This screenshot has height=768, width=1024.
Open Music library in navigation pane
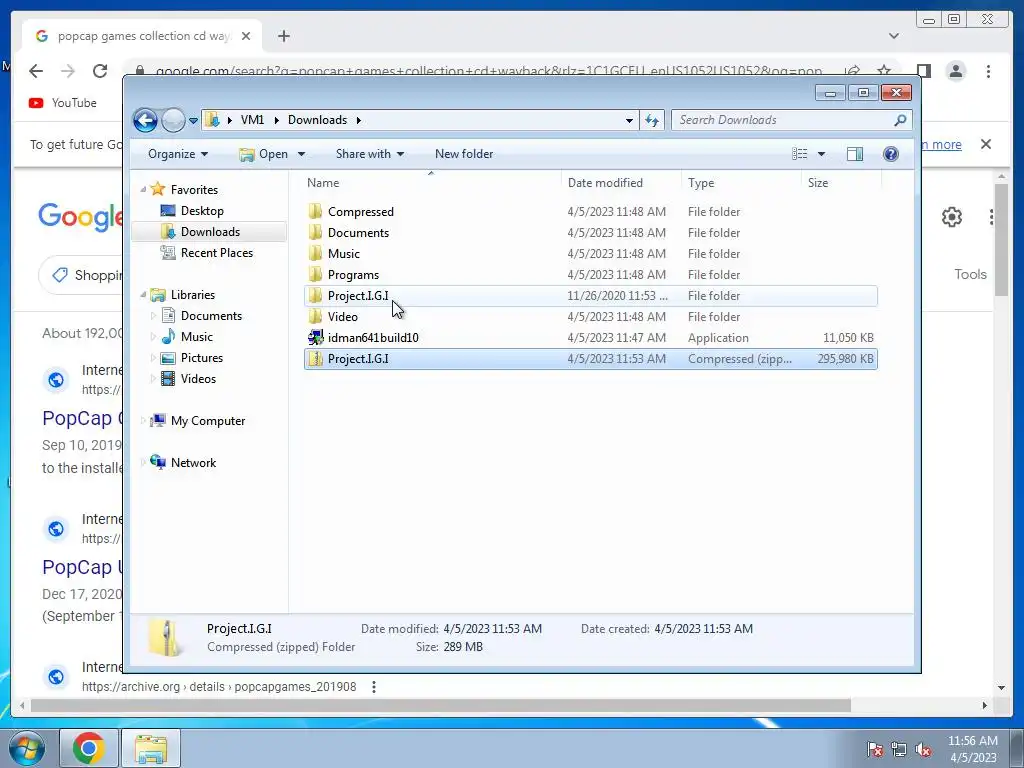tap(196, 337)
